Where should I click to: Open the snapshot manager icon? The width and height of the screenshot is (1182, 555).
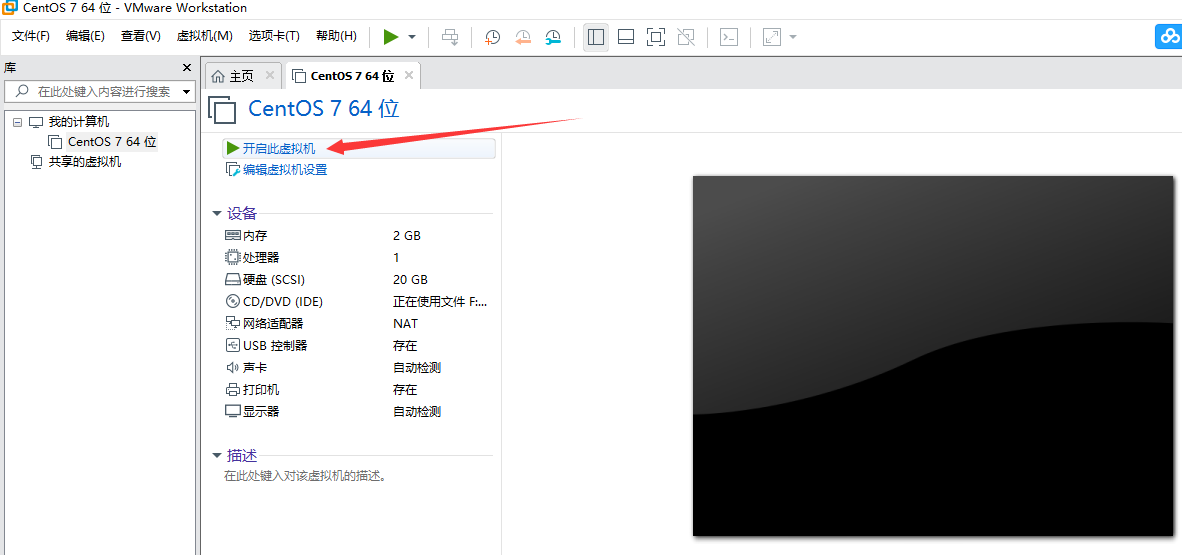tap(553, 37)
